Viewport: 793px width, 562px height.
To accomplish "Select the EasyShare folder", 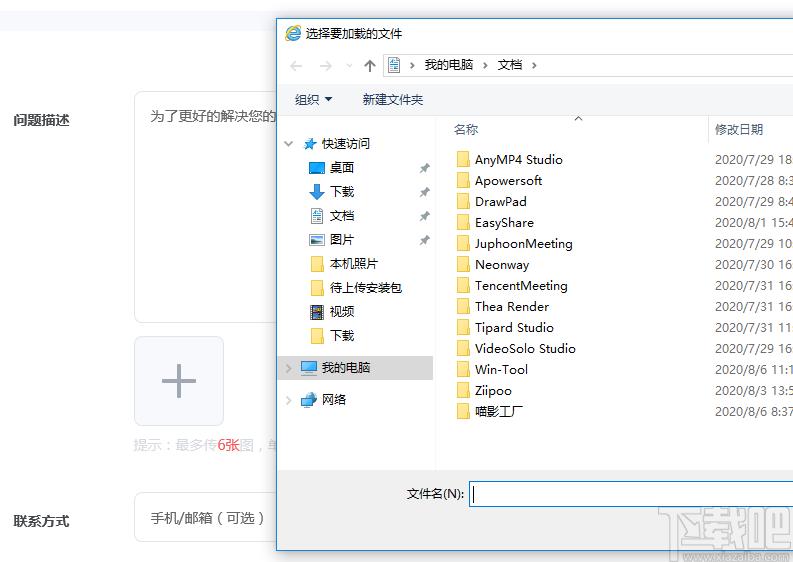I will 504,223.
